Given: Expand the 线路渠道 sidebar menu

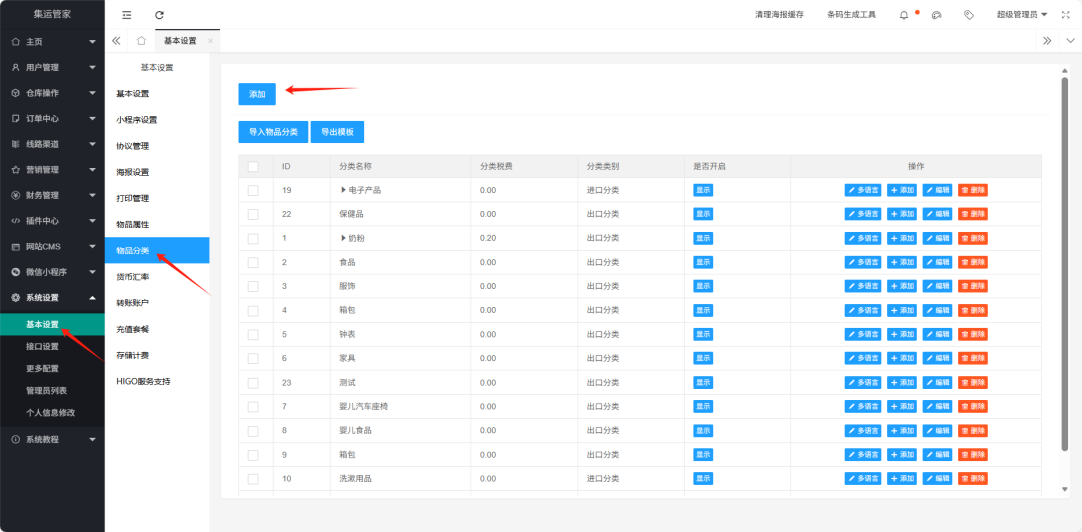Looking at the screenshot, I should coord(52,144).
